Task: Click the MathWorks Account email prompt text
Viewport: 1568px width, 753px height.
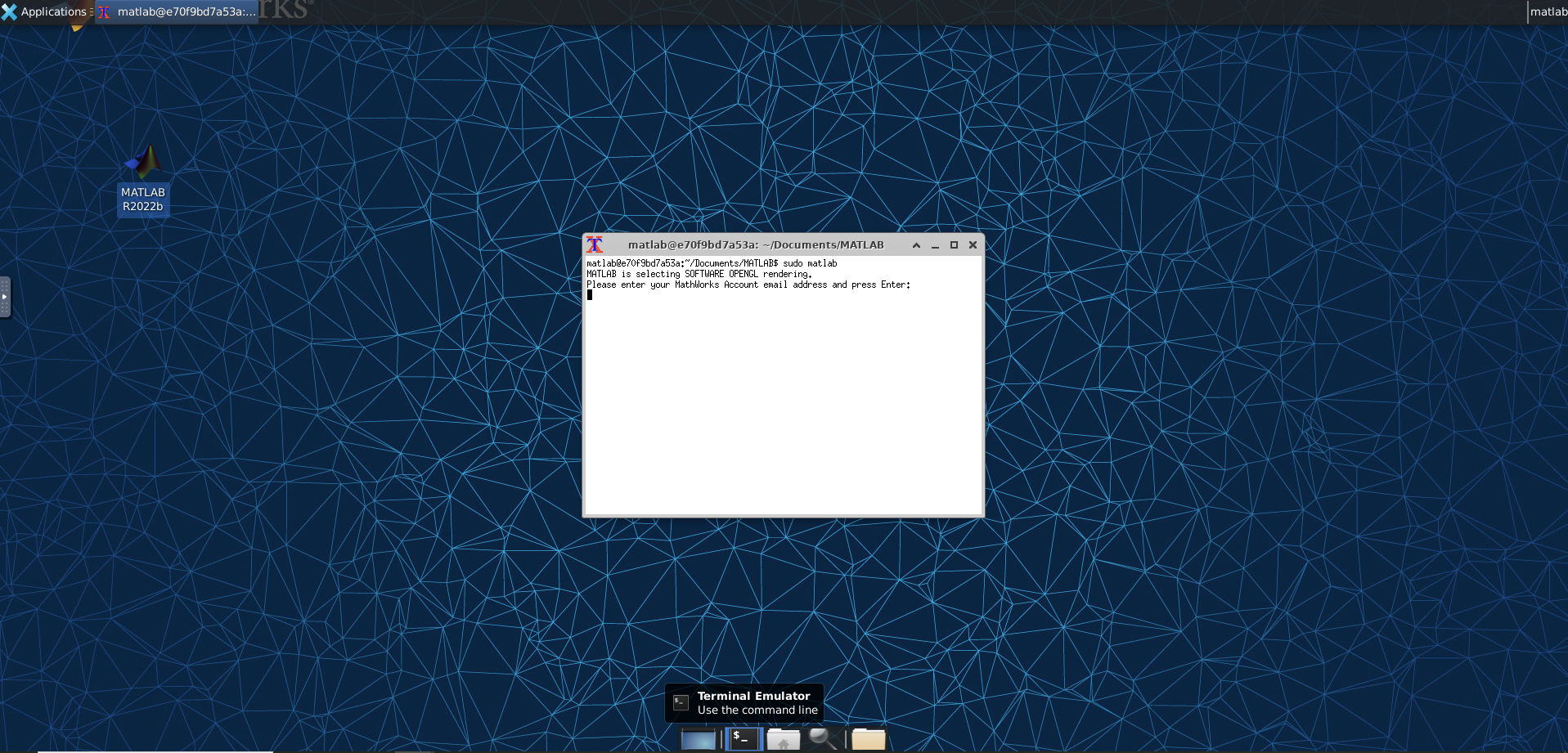Action: pyautogui.click(x=748, y=285)
